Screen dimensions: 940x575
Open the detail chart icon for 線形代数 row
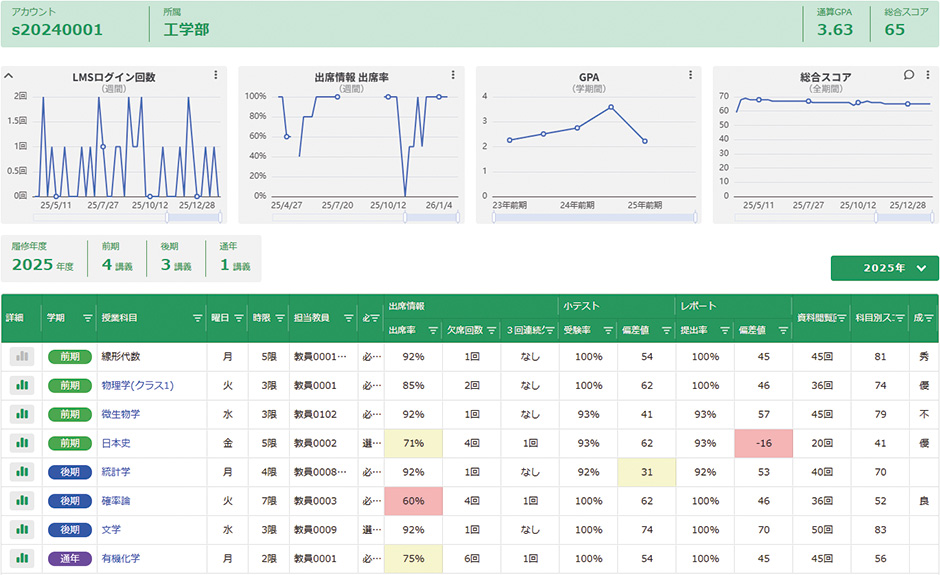point(21,356)
